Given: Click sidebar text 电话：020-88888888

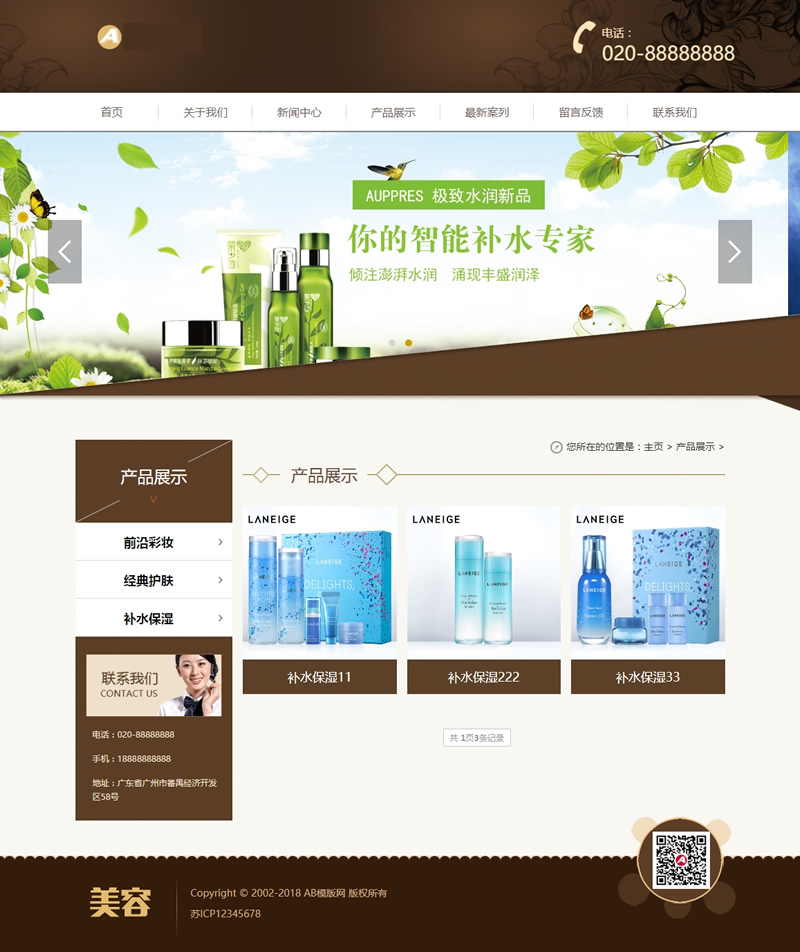Looking at the screenshot, I should pos(133,735).
